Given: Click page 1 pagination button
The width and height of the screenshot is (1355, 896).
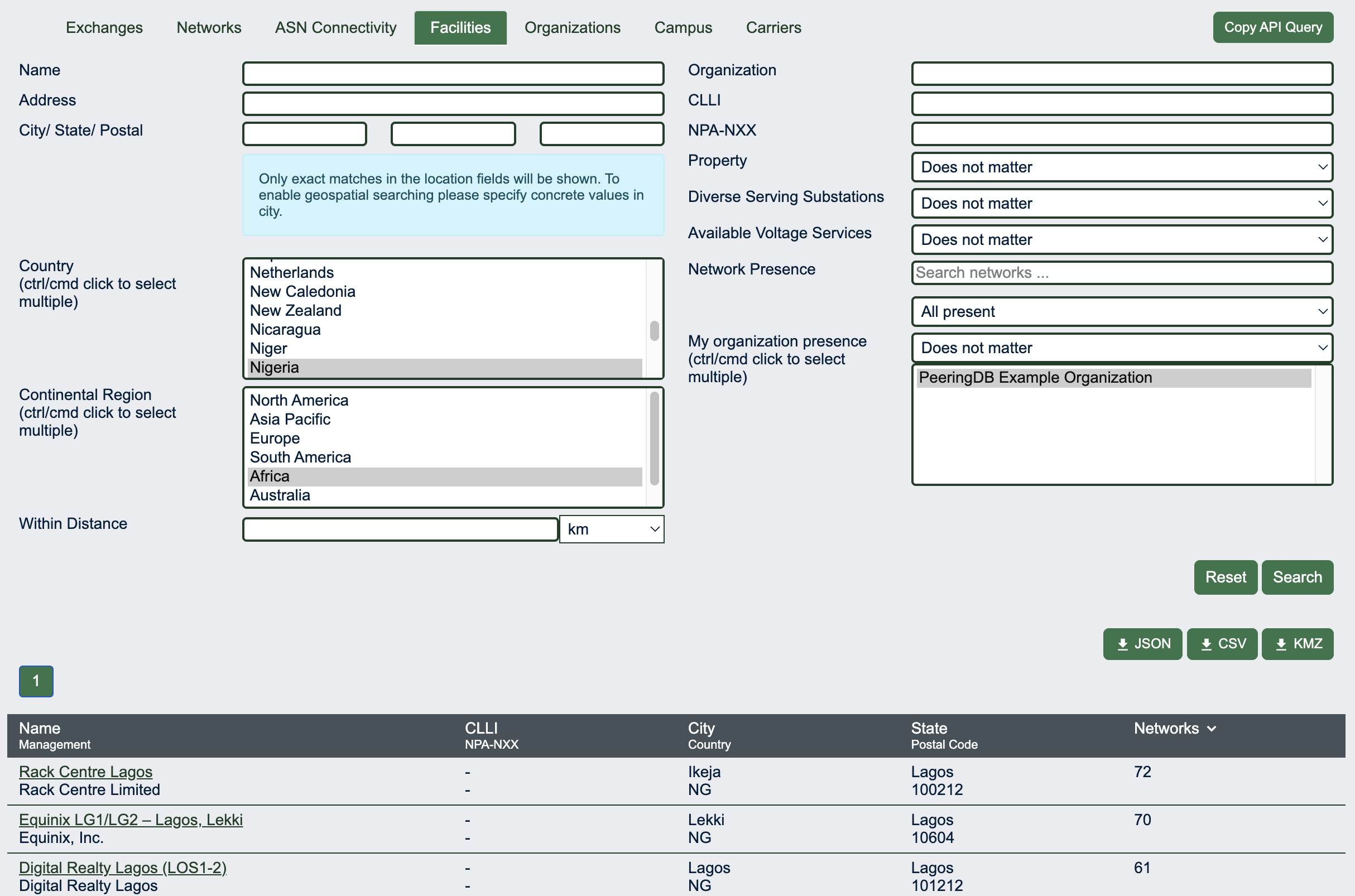Looking at the screenshot, I should click(x=36, y=681).
